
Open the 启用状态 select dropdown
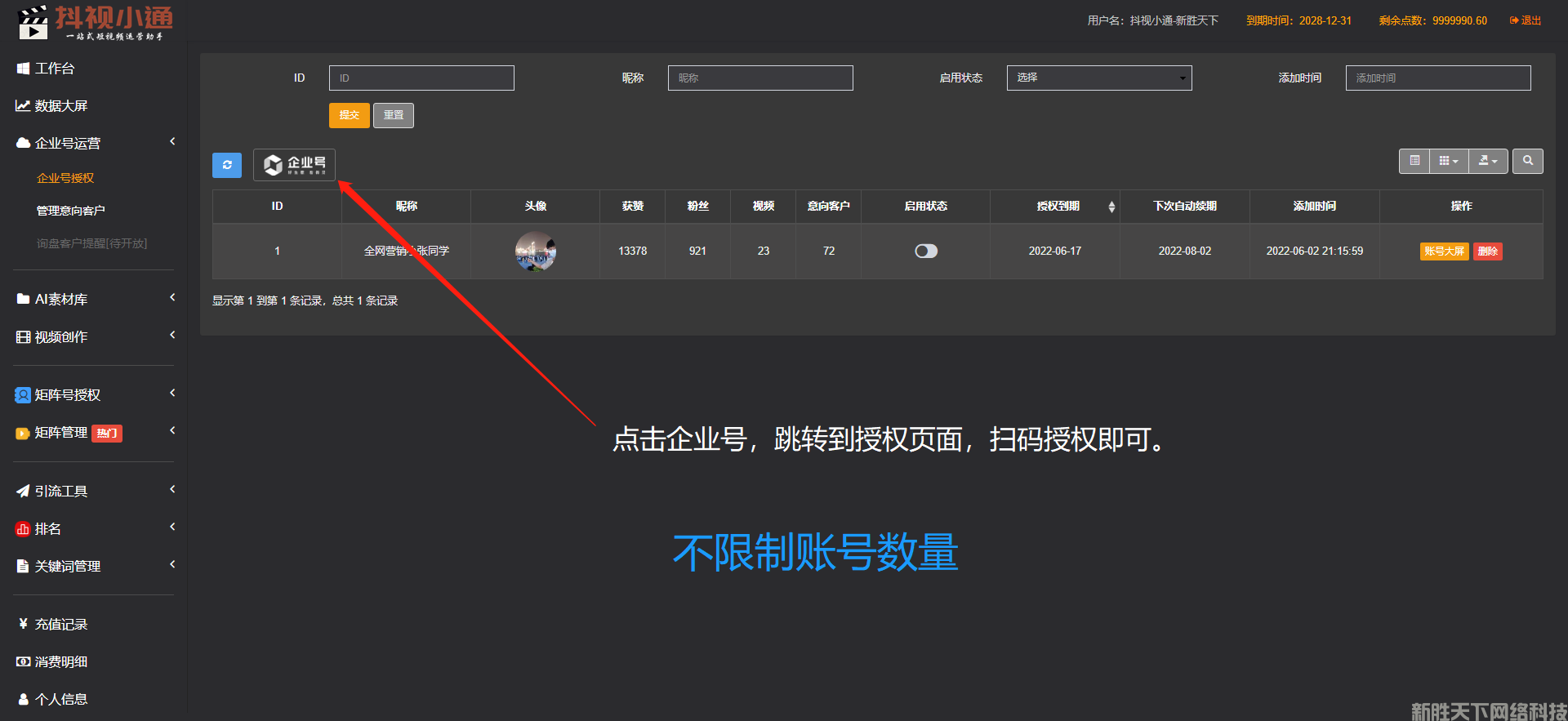click(x=1098, y=78)
